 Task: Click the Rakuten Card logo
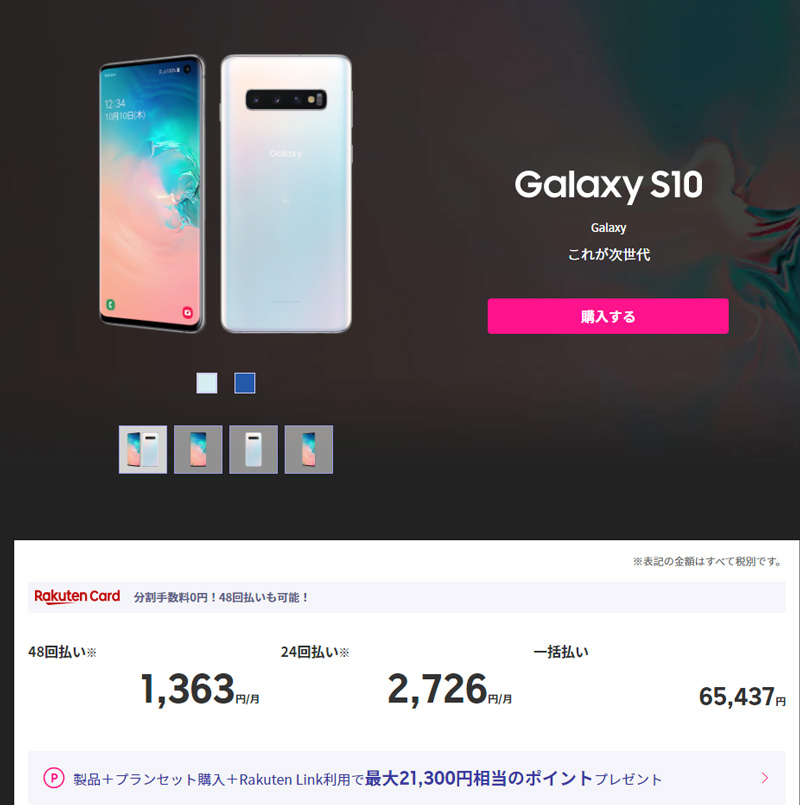pyautogui.click(x=77, y=597)
